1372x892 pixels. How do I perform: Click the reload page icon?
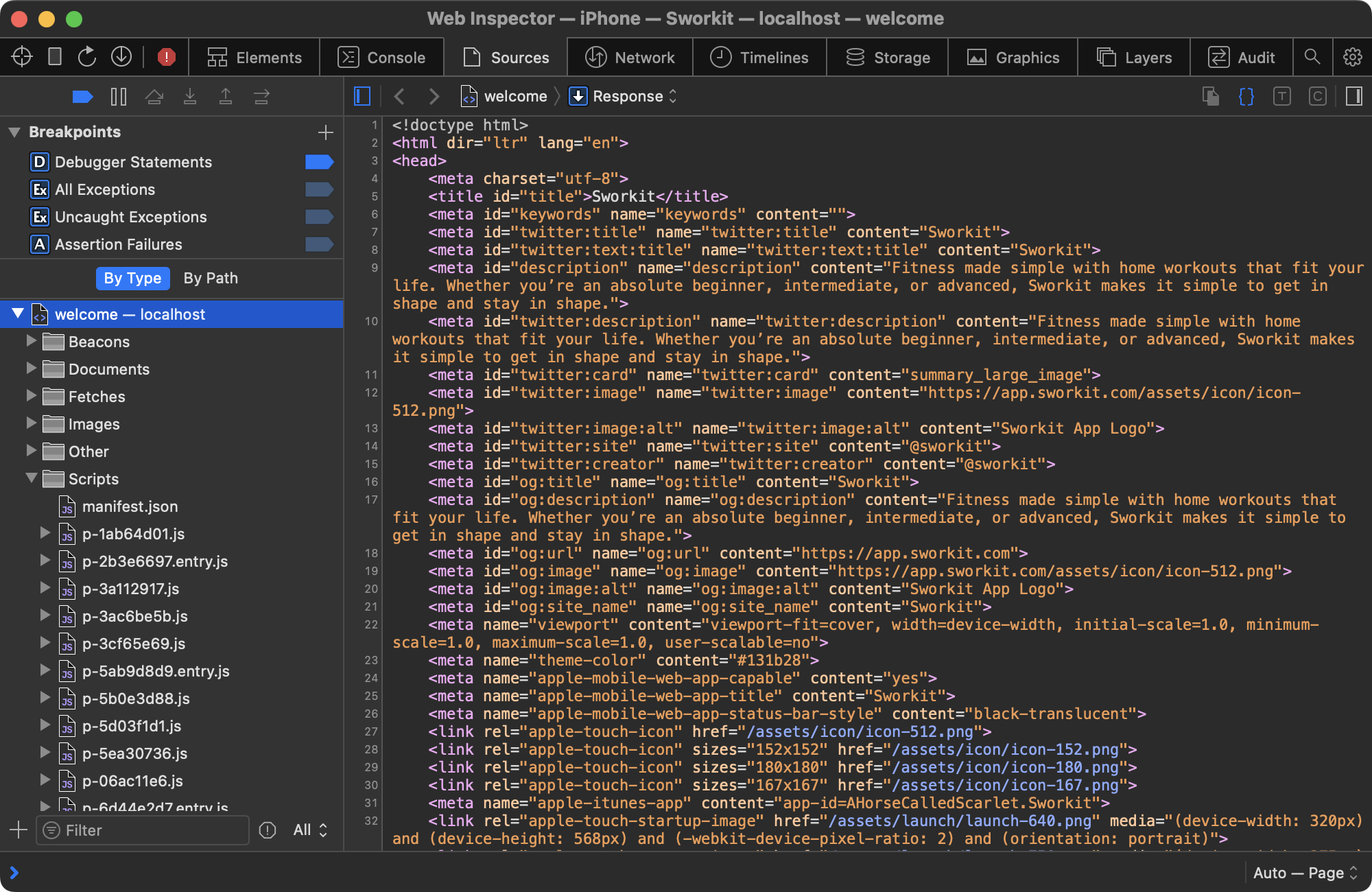tap(87, 57)
